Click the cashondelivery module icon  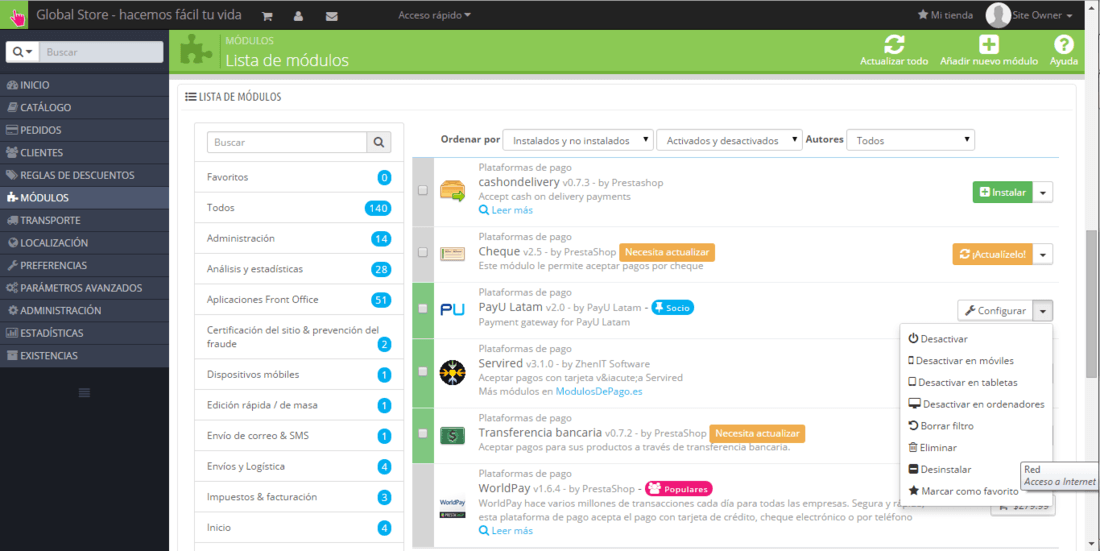[x=452, y=192]
